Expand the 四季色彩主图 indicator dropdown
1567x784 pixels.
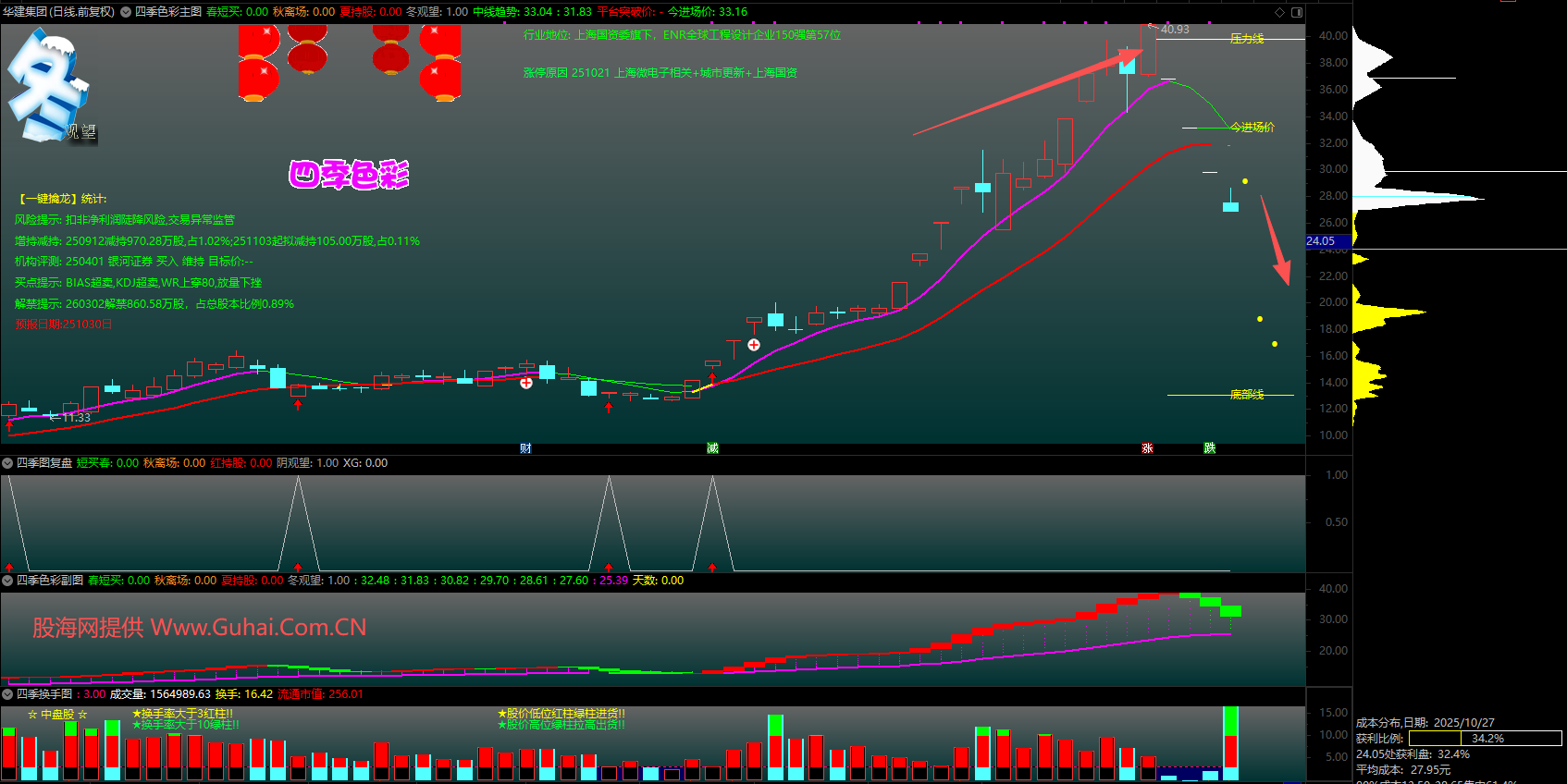pos(126,12)
